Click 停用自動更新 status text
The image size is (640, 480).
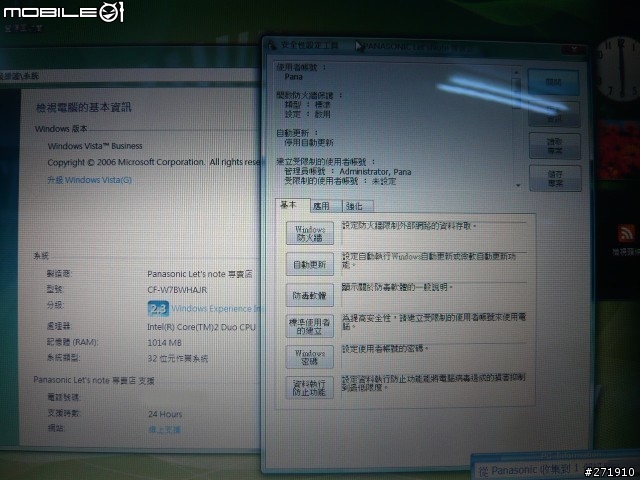[309, 142]
